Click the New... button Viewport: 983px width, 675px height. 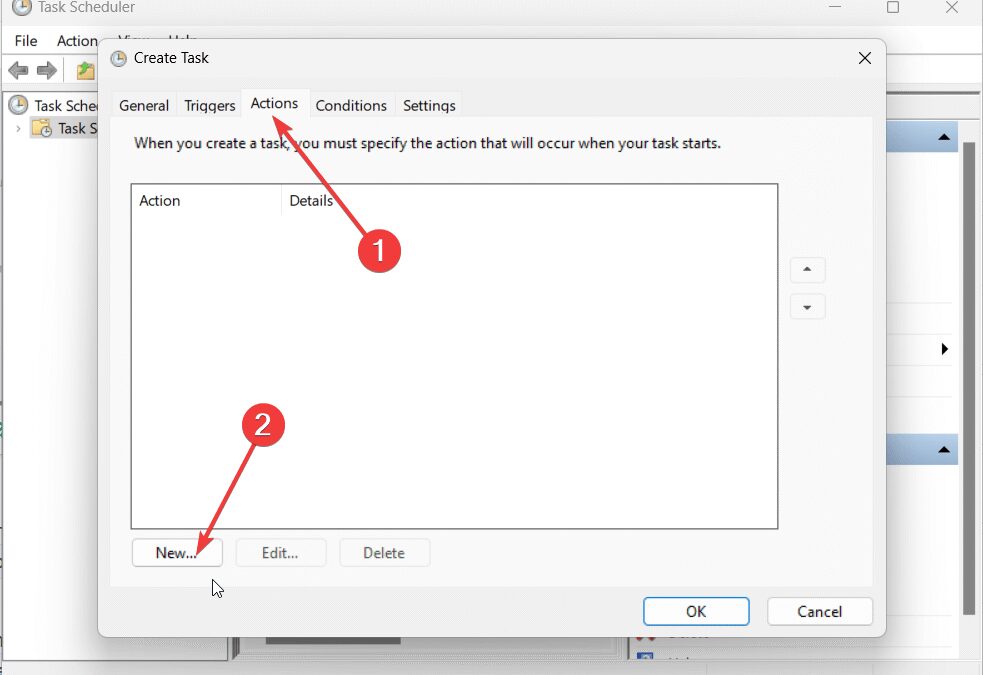177,553
